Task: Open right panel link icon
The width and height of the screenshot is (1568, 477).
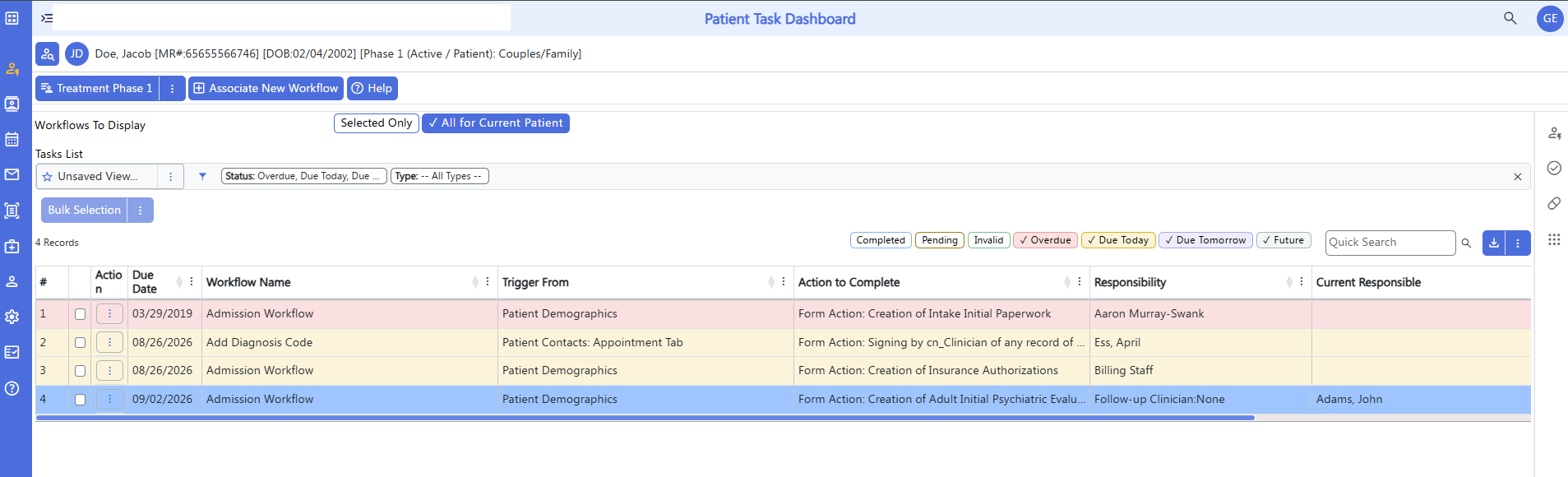Action: pyautogui.click(x=1554, y=203)
